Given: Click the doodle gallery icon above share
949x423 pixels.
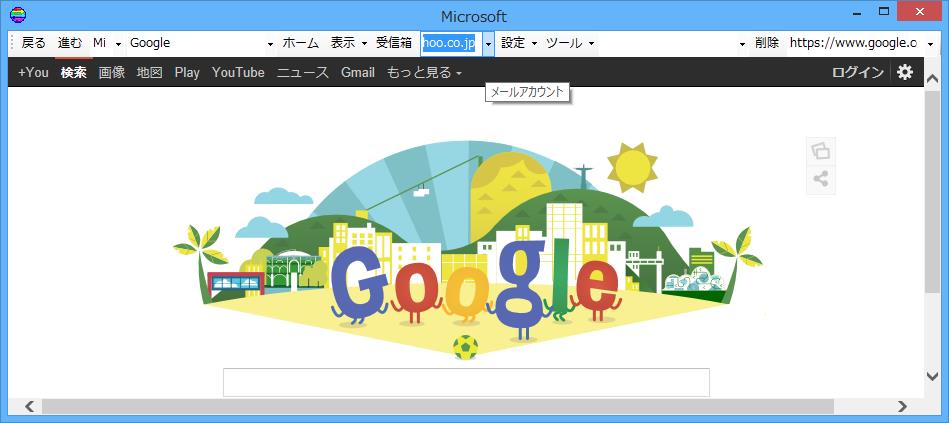Looking at the screenshot, I should coord(821,151).
